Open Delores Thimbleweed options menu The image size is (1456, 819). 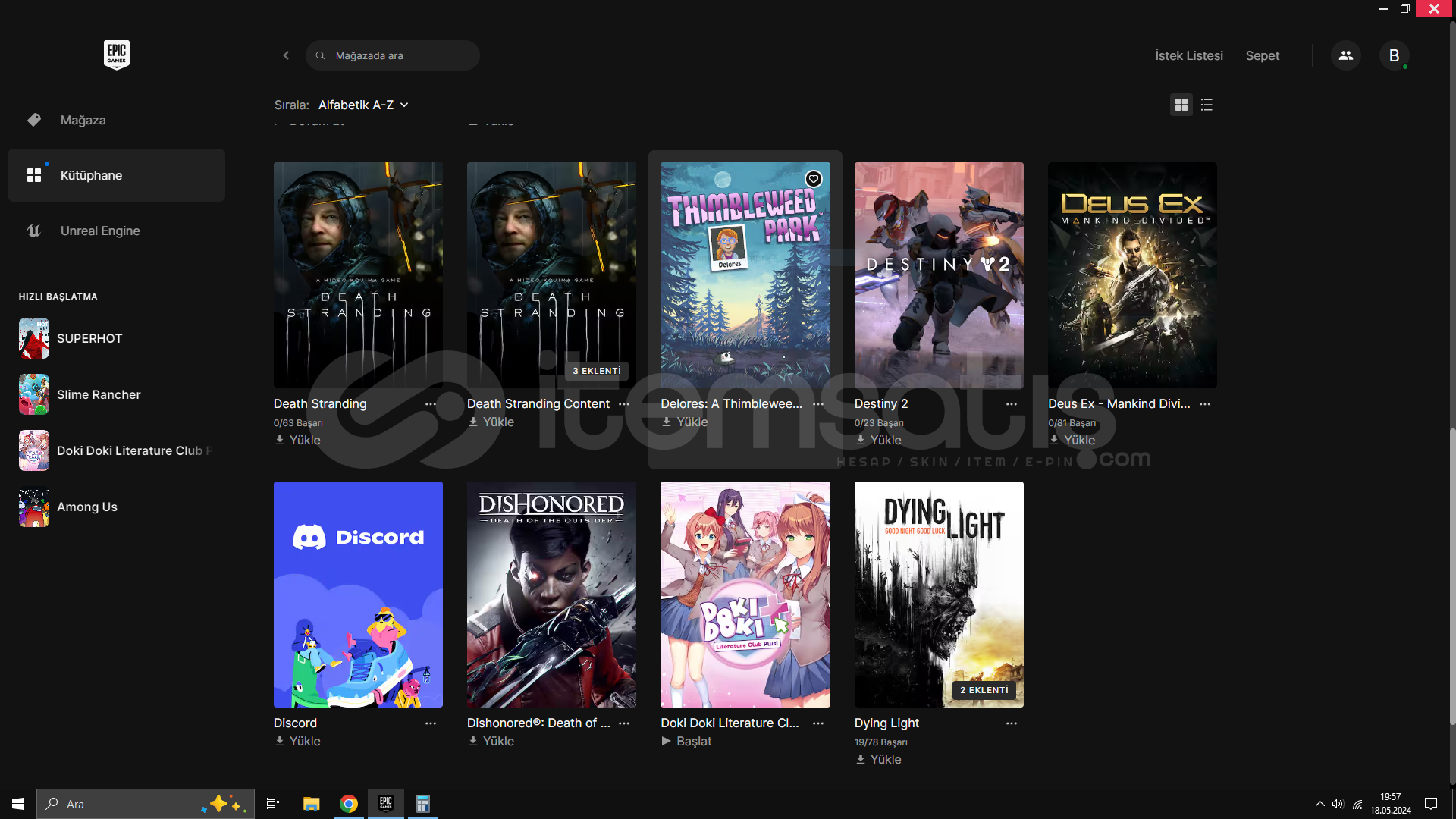818,404
